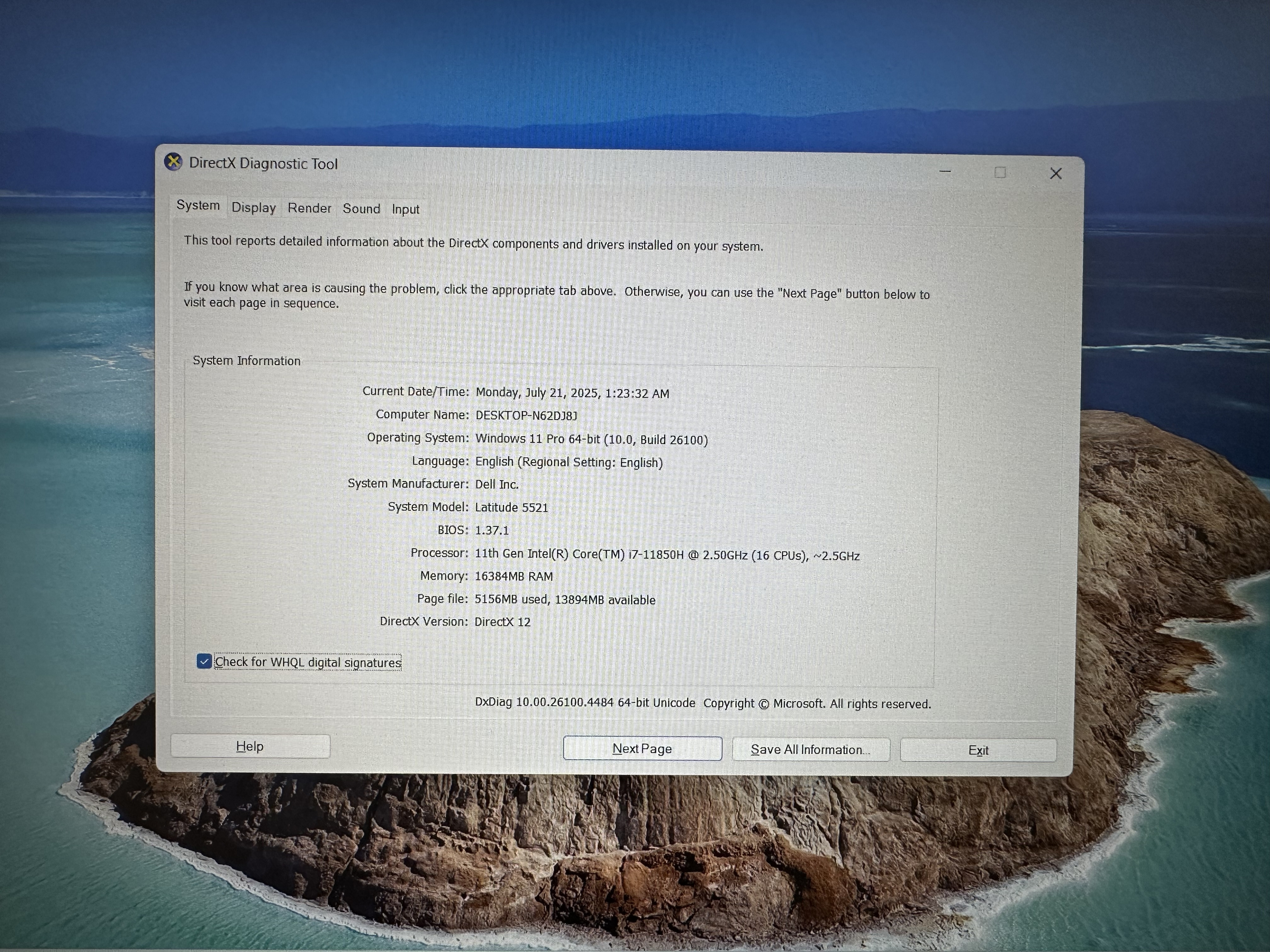
Task: Click the 'Check for WHQL digital signatures' label
Action: coord(308,662)
